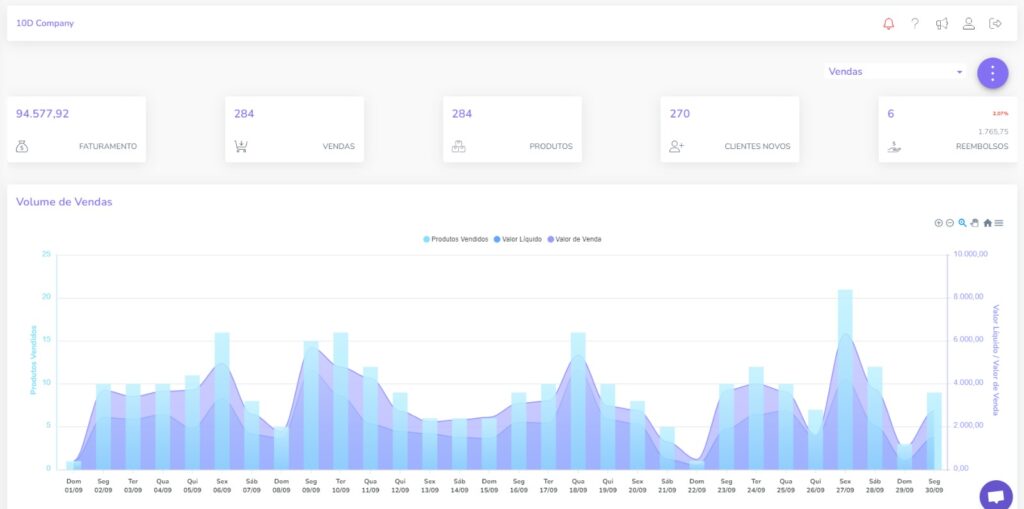
Task: Zoom out on the chart
Action: pyautogui.click(x=950, y=223)
